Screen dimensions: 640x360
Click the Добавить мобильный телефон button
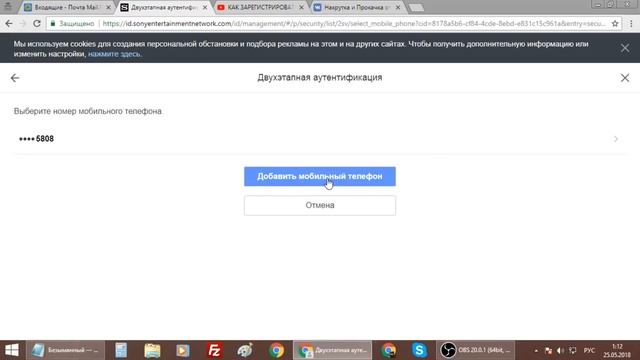point(320,176)
